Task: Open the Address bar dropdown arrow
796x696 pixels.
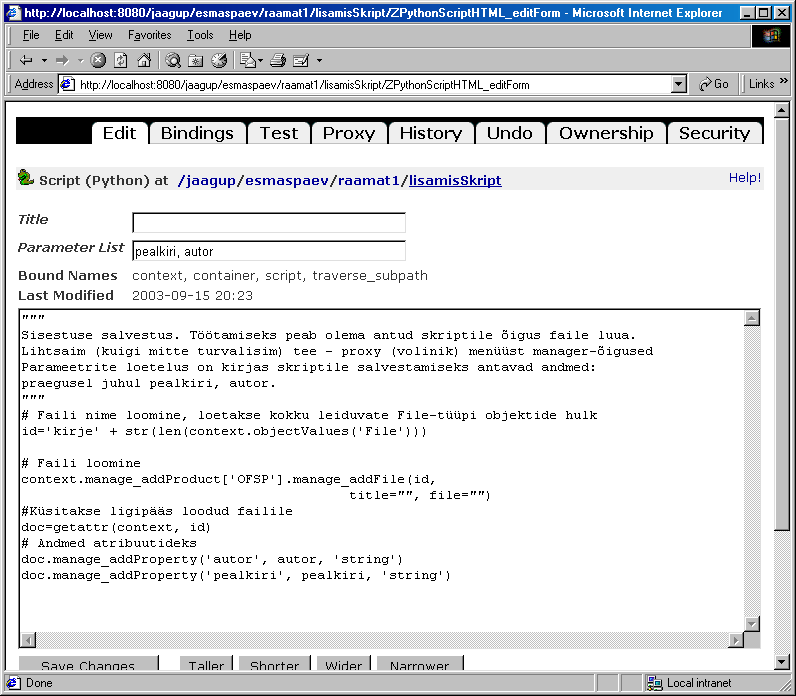Action: pos(679,85)
